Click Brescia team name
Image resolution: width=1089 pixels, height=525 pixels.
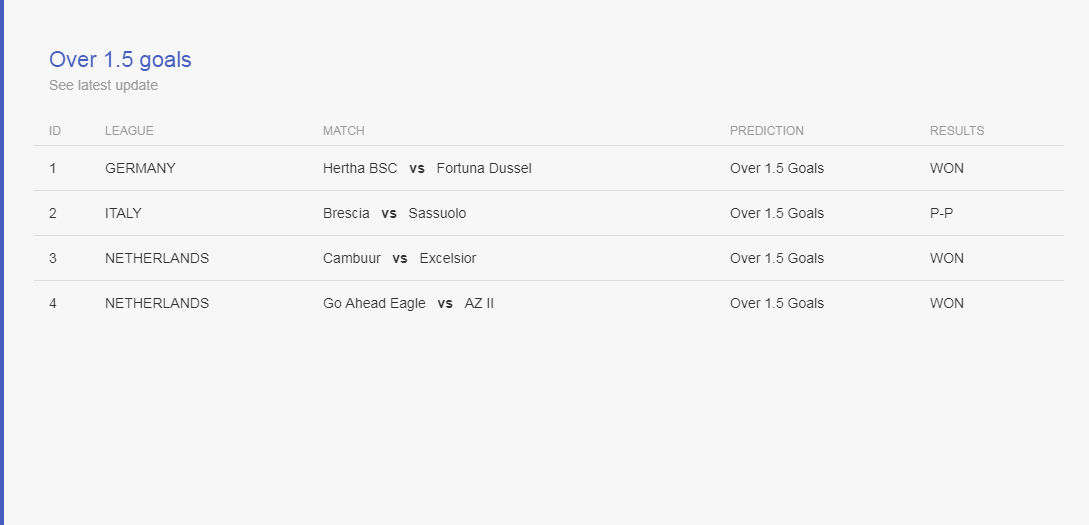click(x=346, y=213)
